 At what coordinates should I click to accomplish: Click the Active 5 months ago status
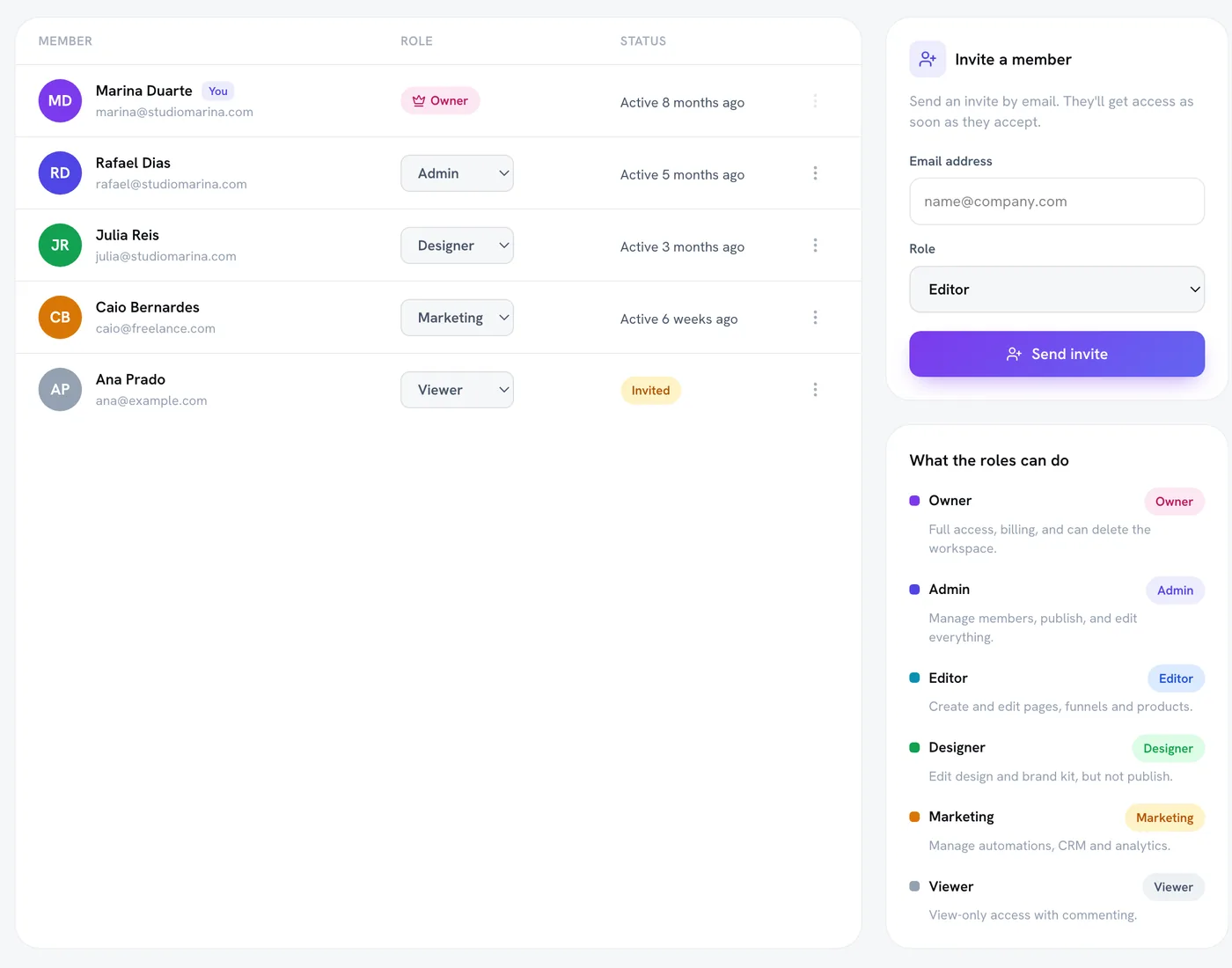click(682, 175)
